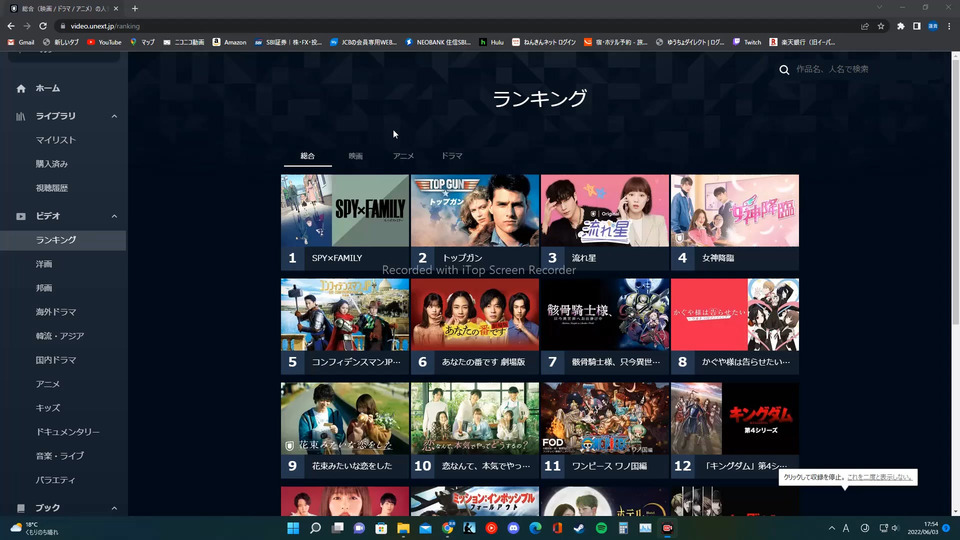Show hidden system tray icons chevron
Screen dimensions: 960x540
[831, 528]
